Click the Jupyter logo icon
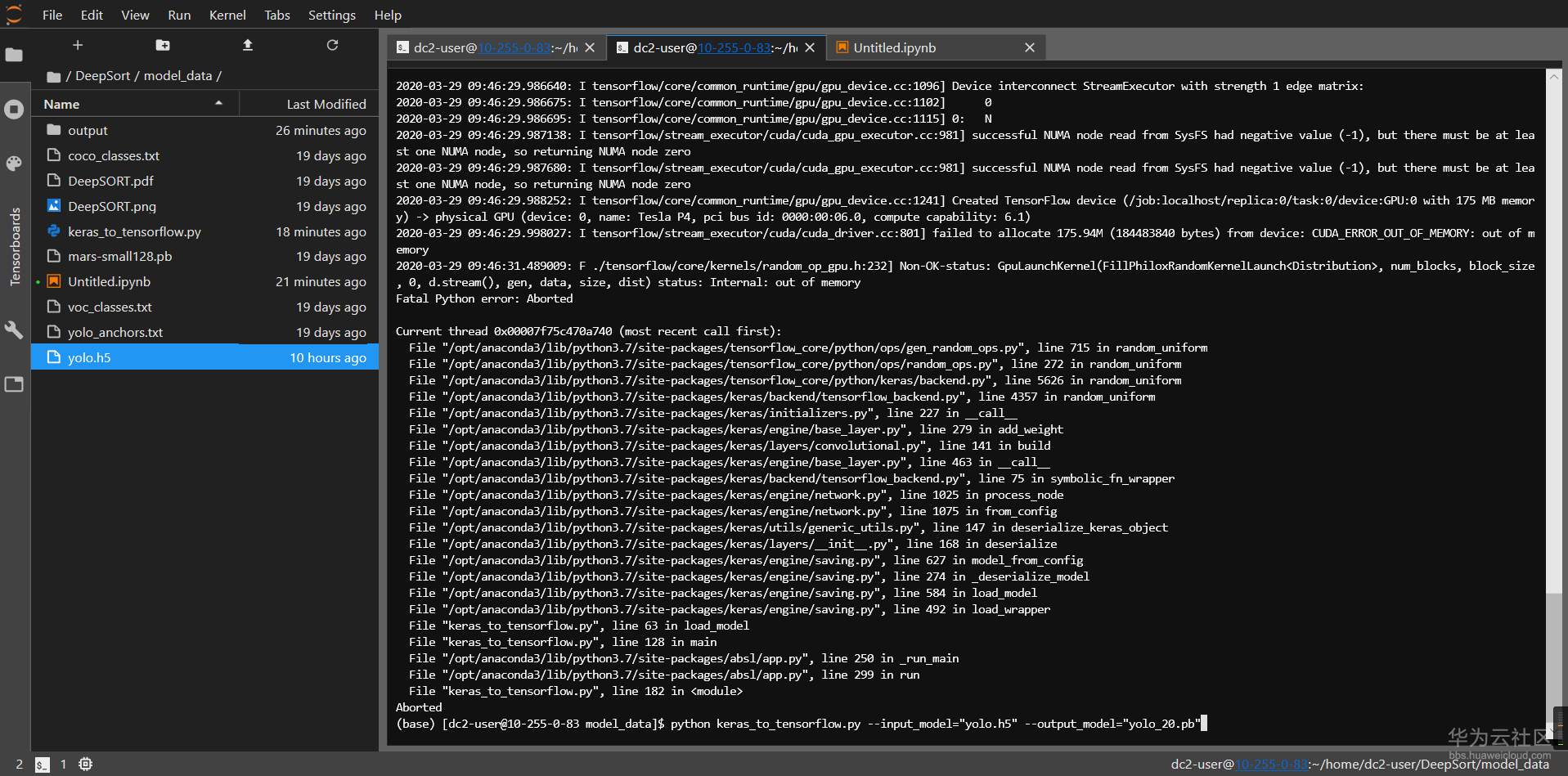Image resolution: width=1568 pixels, height=776 pixels. tap(14, 15)
